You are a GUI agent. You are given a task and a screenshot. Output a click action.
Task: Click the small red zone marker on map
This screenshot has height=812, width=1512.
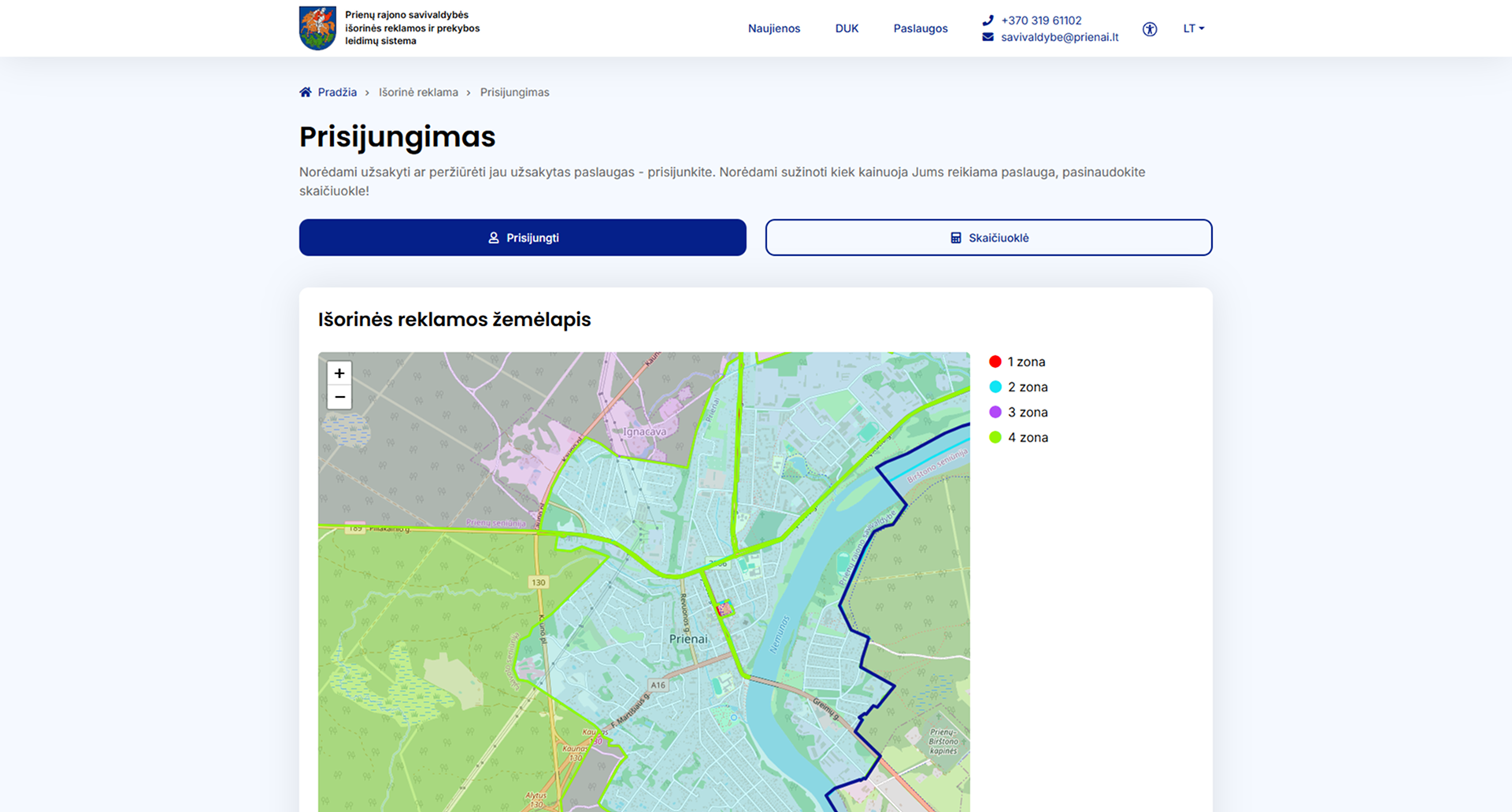pos(724,608)
